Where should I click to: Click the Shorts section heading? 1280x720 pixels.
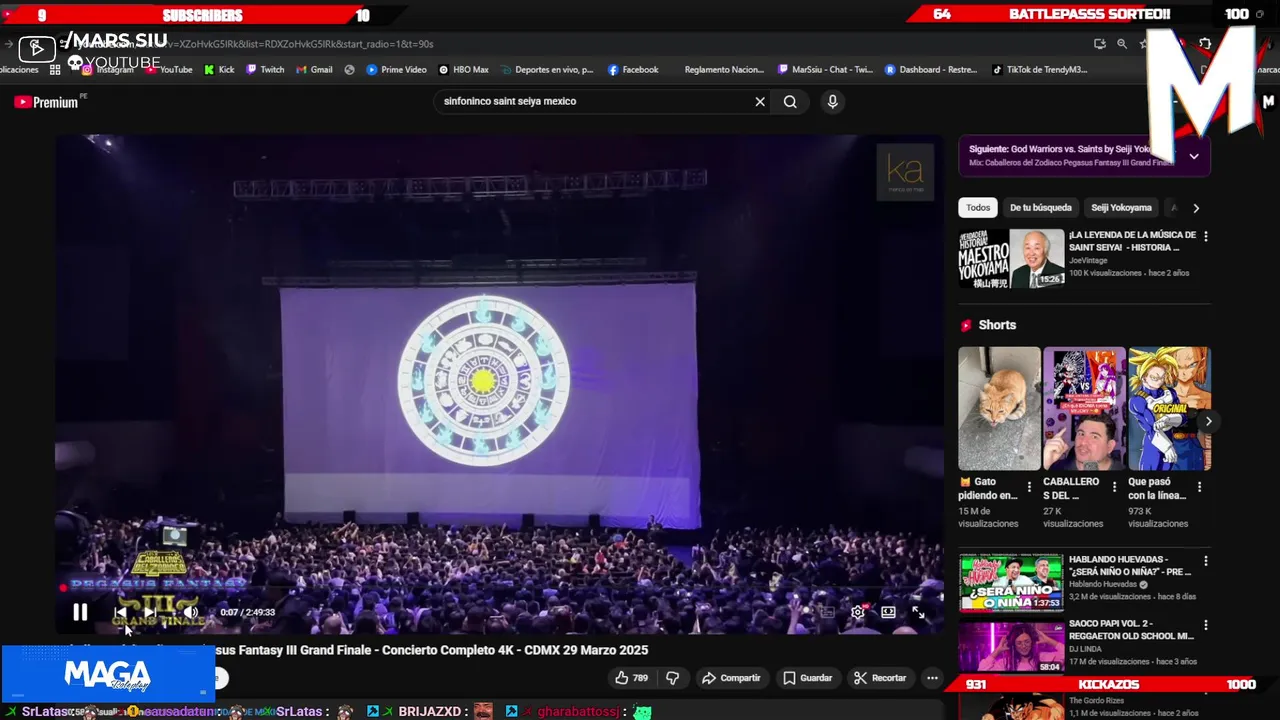point(997,325)
